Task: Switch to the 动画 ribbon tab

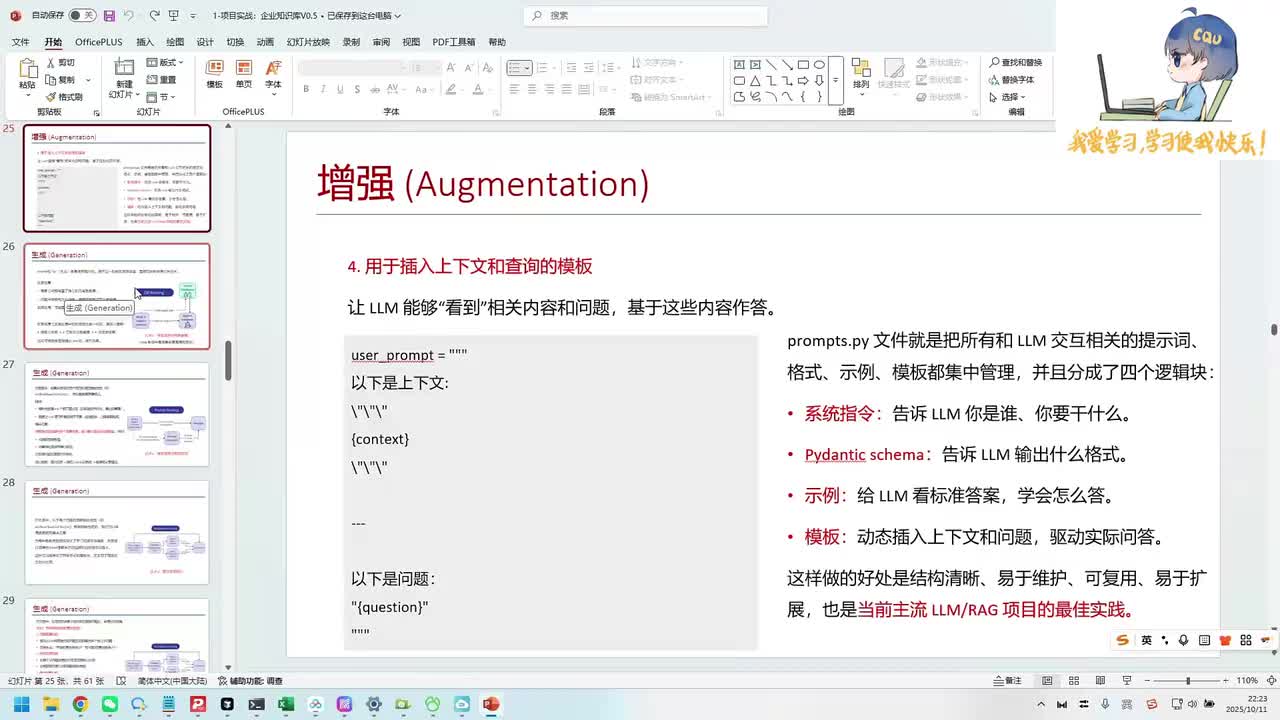Action: point(265,42)
